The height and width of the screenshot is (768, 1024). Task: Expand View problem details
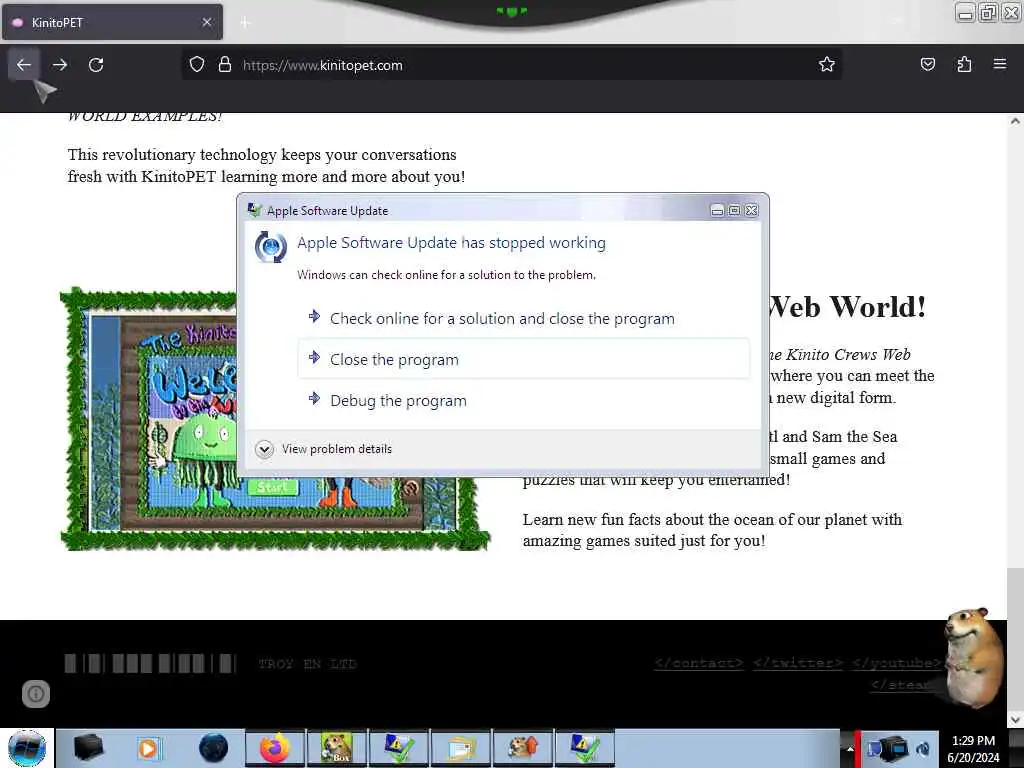pyautogui.click(x=325, y=449)
